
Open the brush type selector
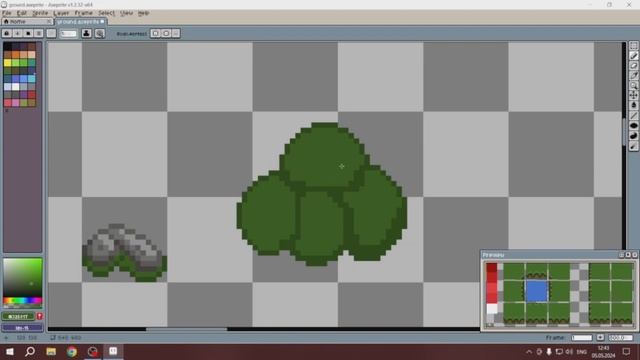tap(51, 33)
